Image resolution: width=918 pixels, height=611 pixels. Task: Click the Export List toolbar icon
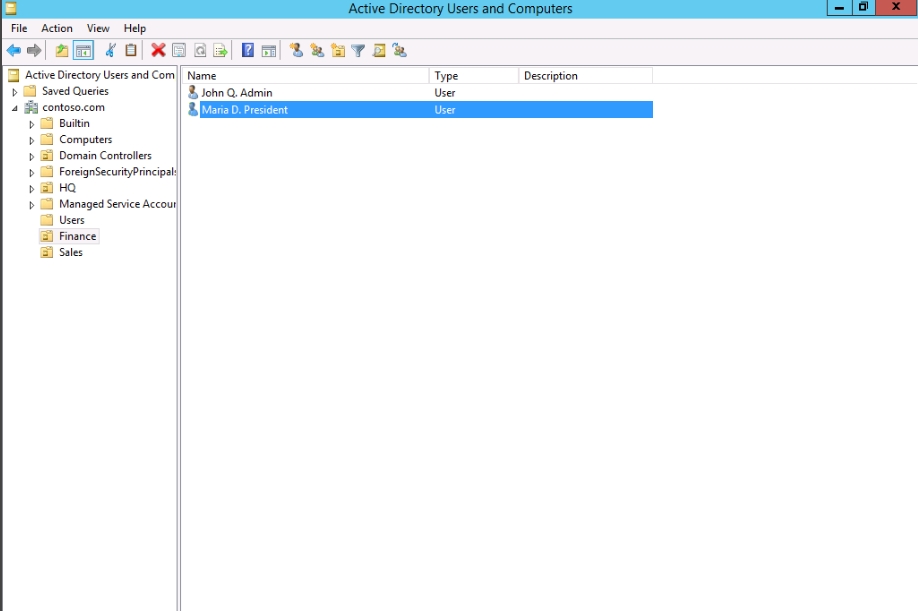coord(220,51)
